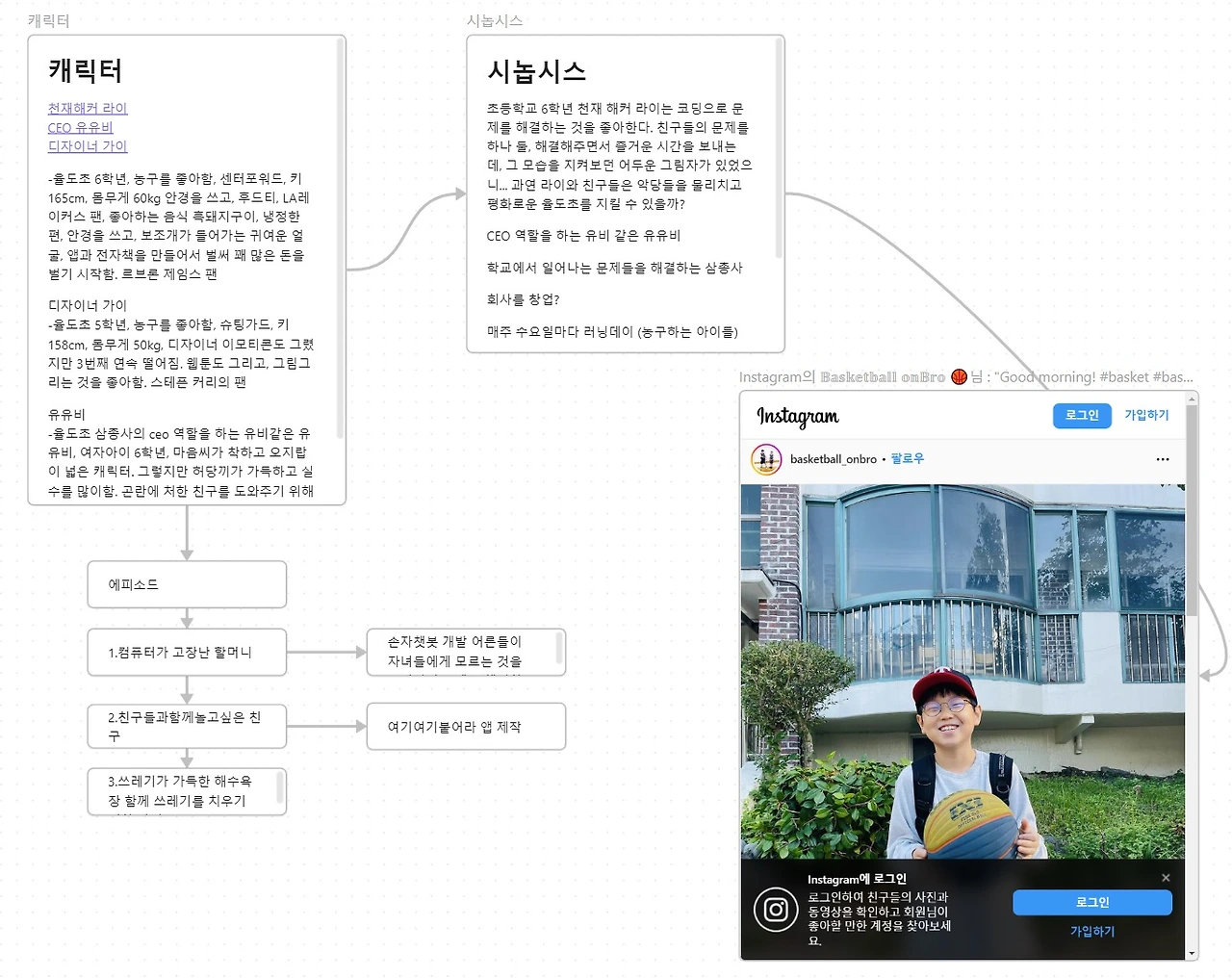The width and height of the screenshot is (1232, 978).
Task: Click the 가입하기 sign-up link at top right
Action: coord(1145,415)
